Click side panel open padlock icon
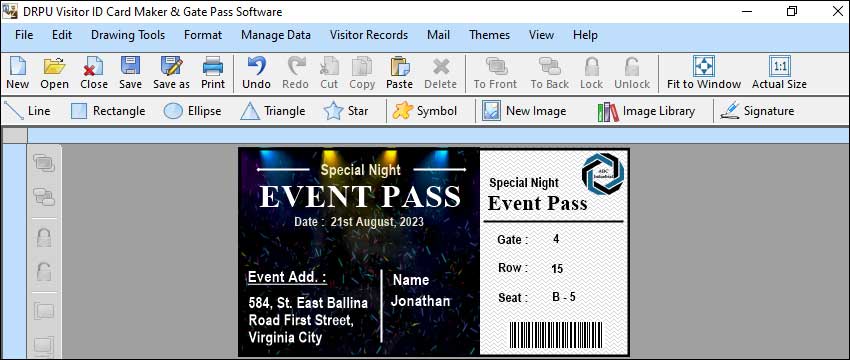Screen dimensions: 850x360 (x=44, y=271)
